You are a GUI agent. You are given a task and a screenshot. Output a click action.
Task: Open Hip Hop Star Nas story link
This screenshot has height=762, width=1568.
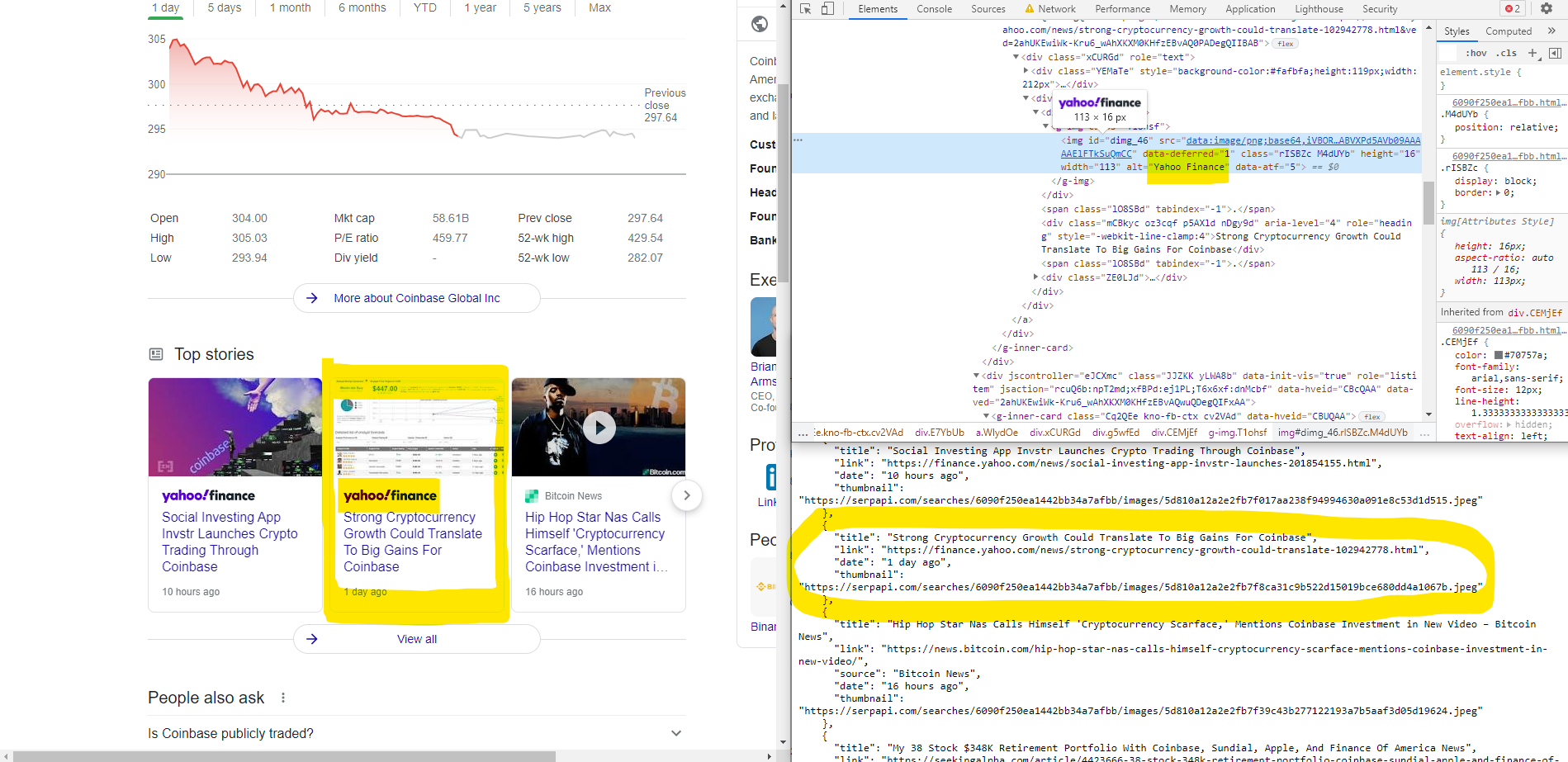tap(596, 542)
